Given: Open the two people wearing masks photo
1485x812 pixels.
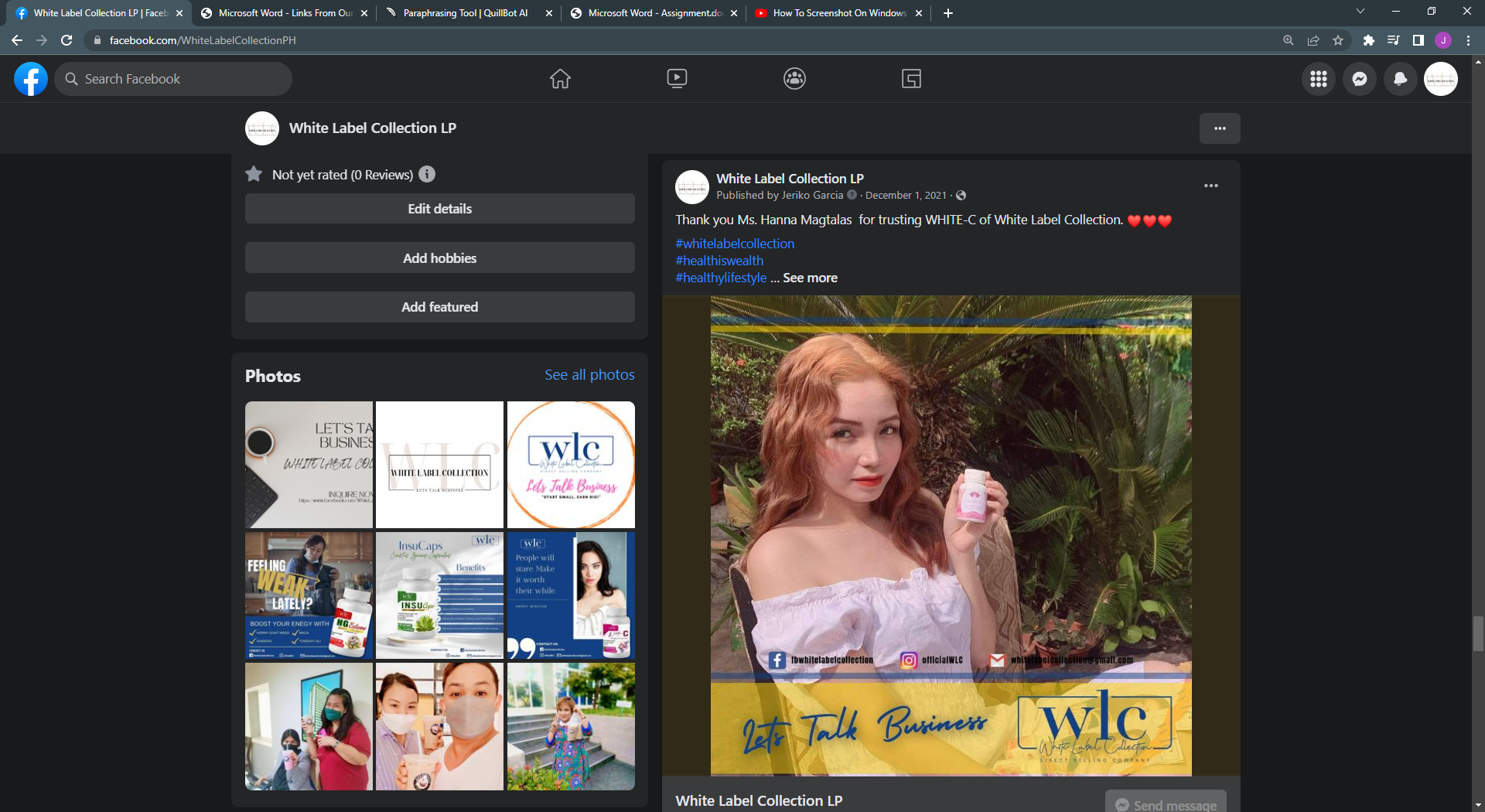Looking at the screenshot, I should point(439,726).
